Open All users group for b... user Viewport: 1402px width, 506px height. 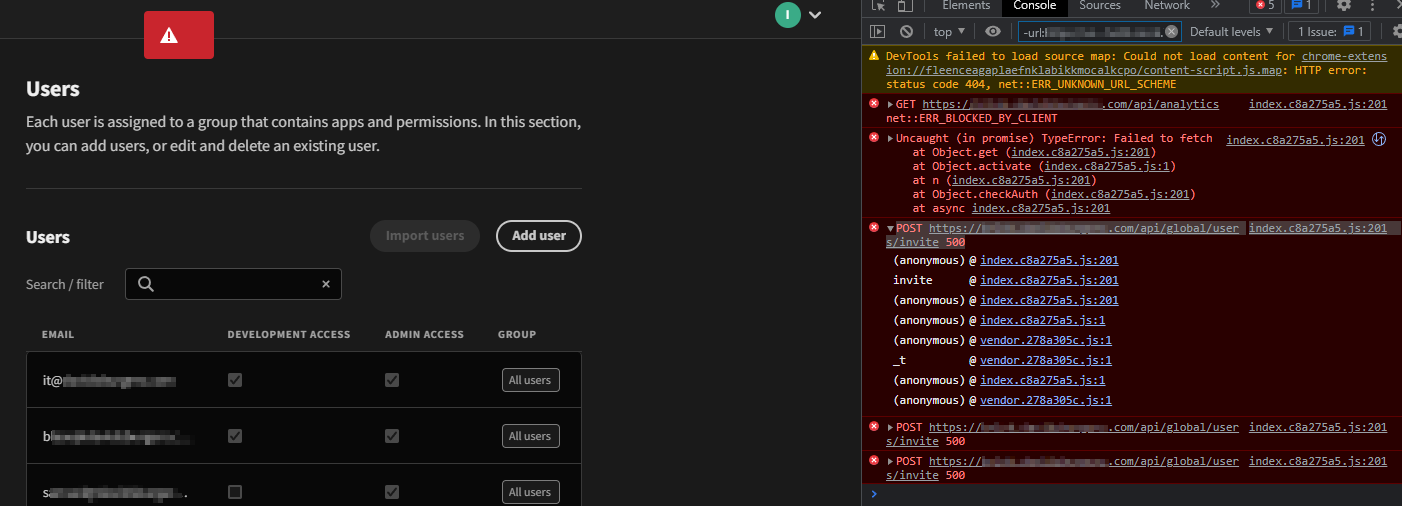(530, 436)
